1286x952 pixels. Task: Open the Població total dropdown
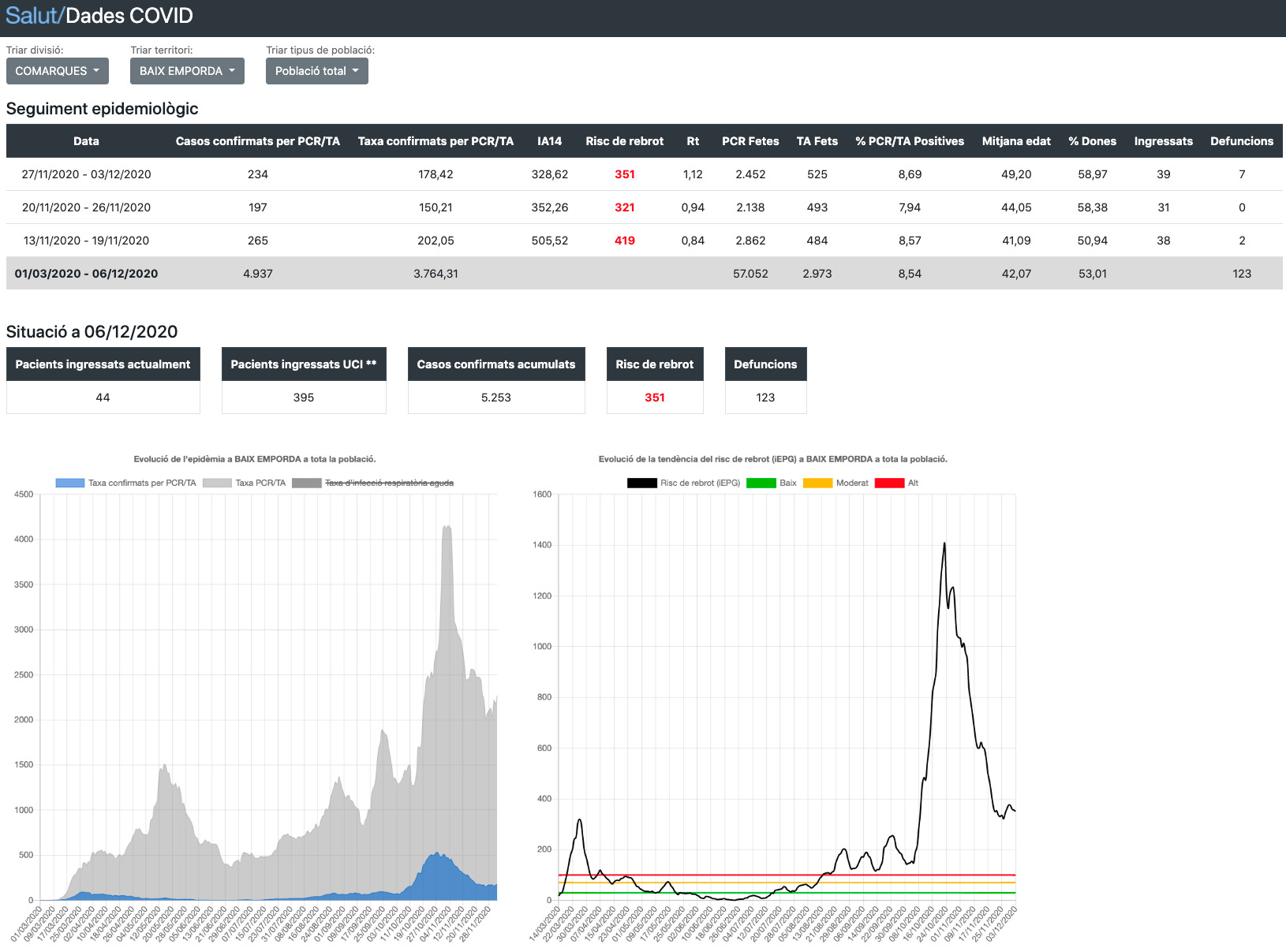coord(316,71)
